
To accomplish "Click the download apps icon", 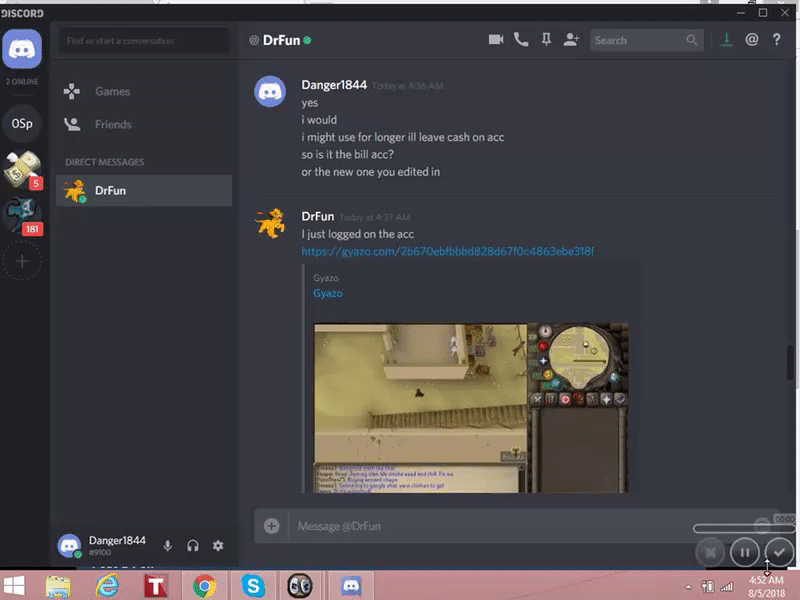I will tap(727, 40).
